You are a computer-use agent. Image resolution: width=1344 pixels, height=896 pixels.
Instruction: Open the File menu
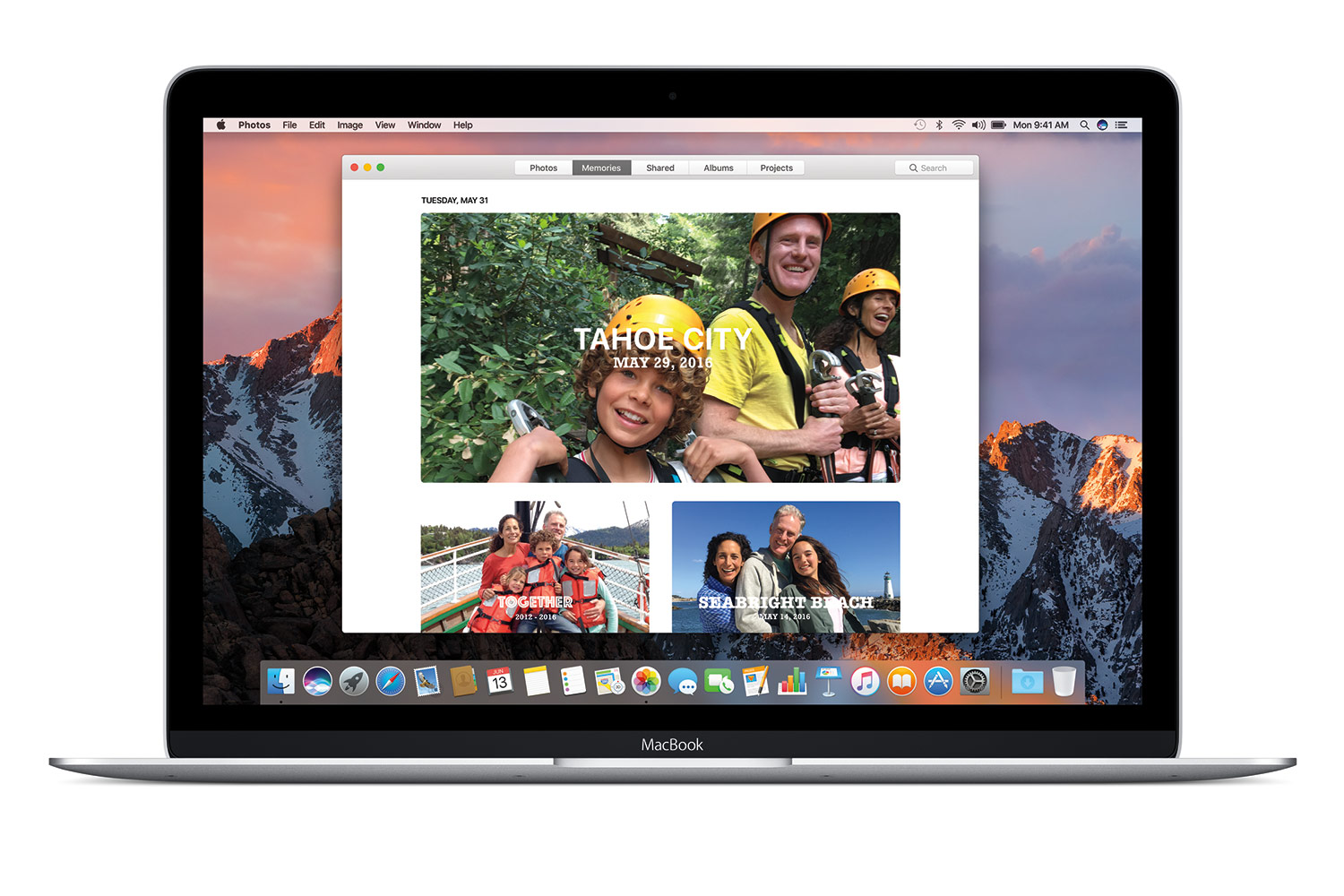[x=289, y=125]
